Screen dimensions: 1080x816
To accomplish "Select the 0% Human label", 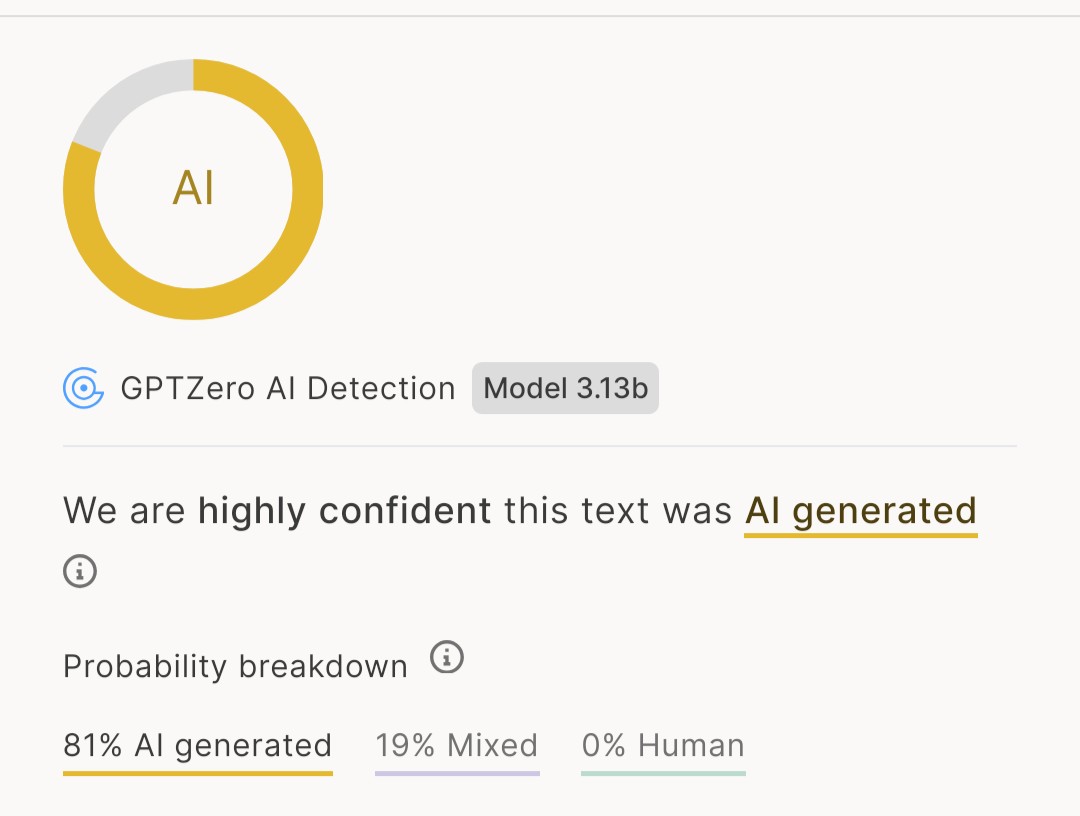I will (x=663, y=745).
